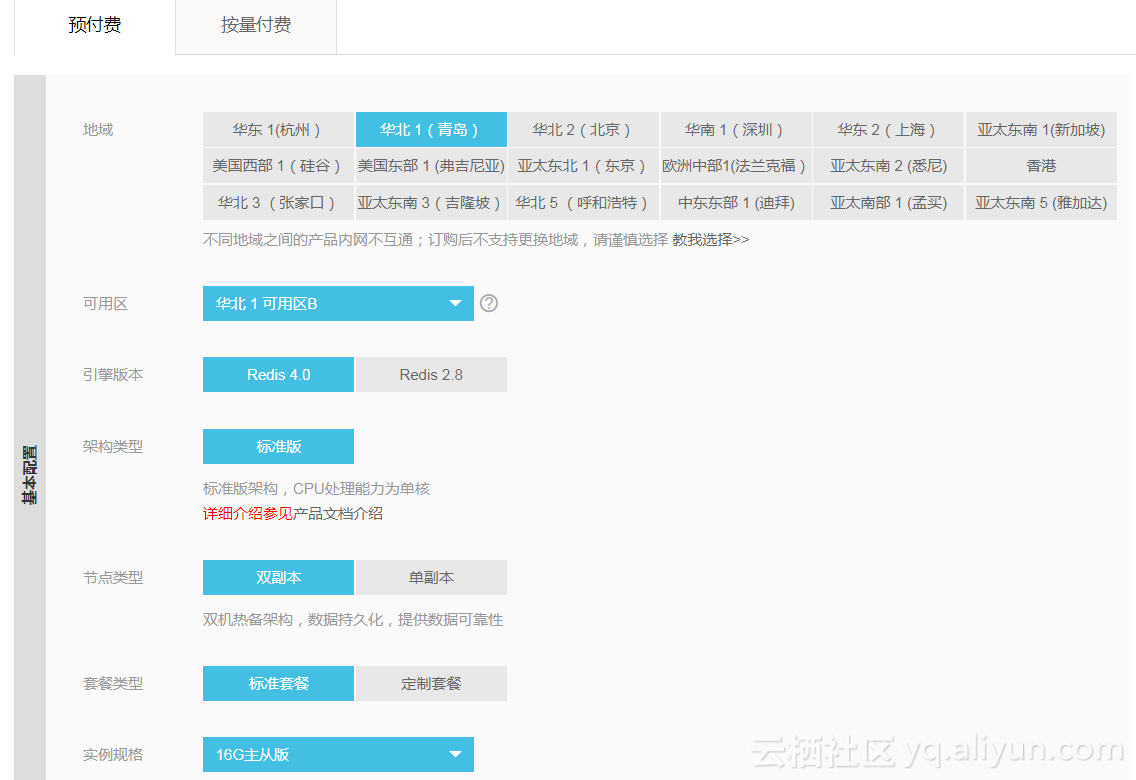Select region 华北 1（青岛）
The image size is (1136, 780).
click(431, 130)
